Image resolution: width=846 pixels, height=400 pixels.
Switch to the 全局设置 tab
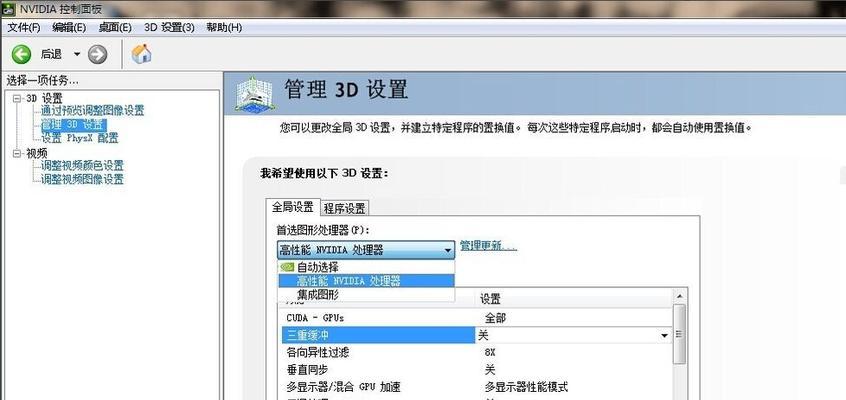[x=292, y=207]
